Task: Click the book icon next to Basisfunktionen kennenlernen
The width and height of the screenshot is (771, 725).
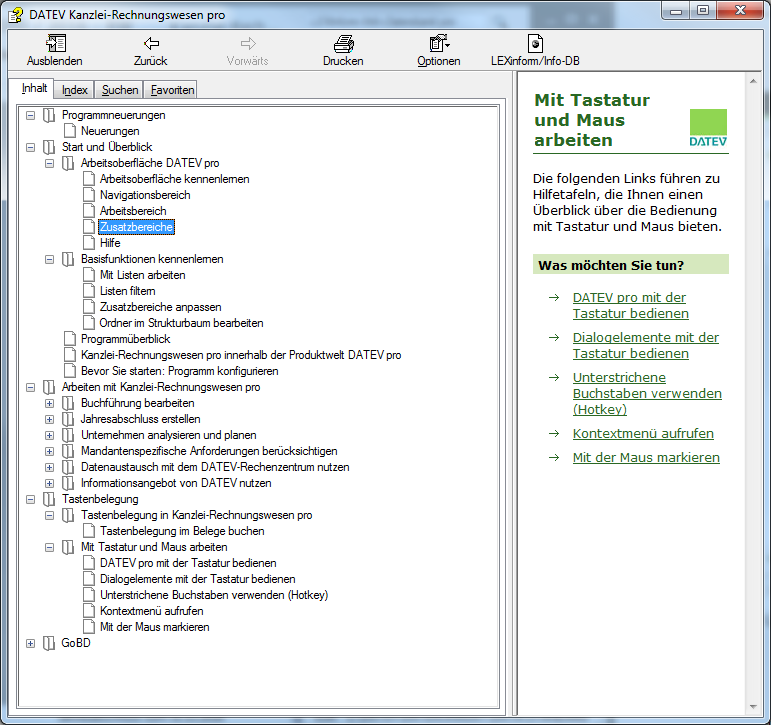Action: [x=68, y=259]
